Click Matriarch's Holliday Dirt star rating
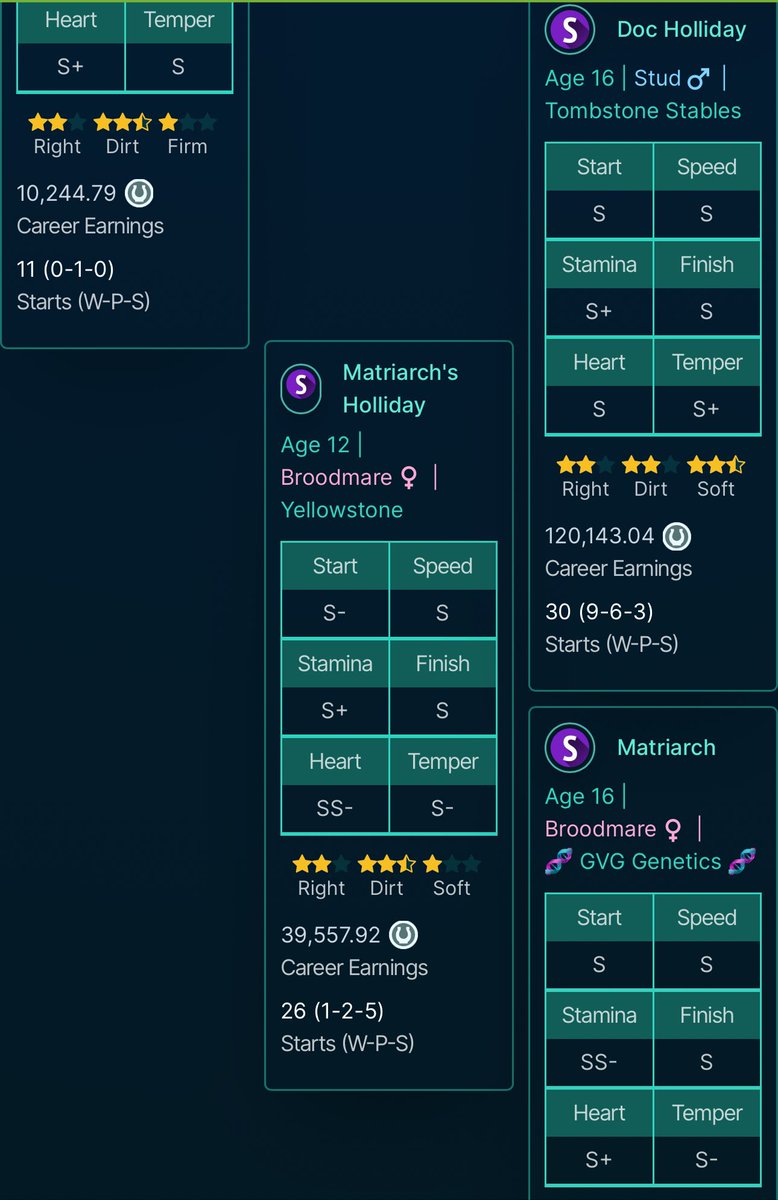 pyautogui.click(x=387, y=864)
